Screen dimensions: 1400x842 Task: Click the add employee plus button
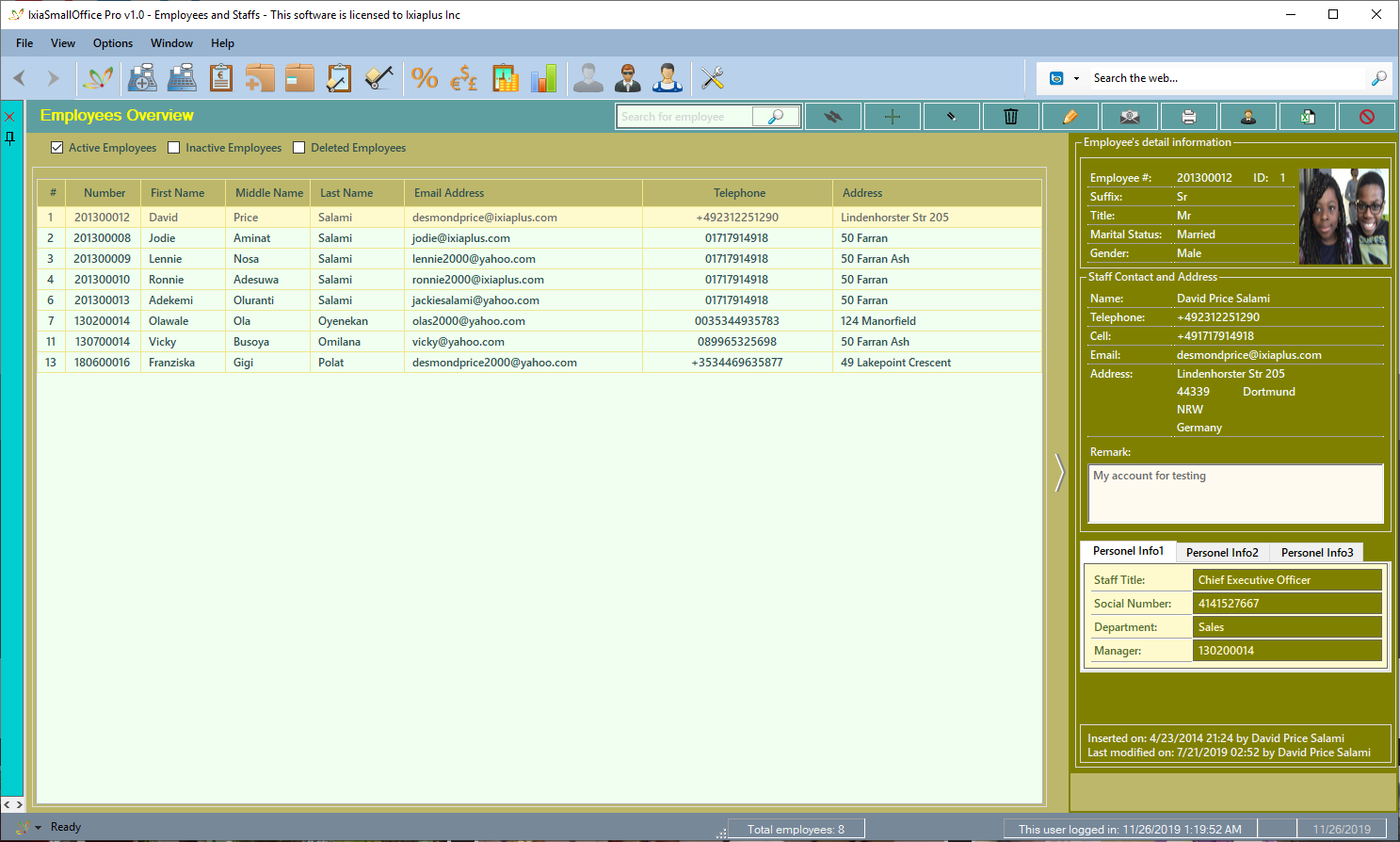893,117
